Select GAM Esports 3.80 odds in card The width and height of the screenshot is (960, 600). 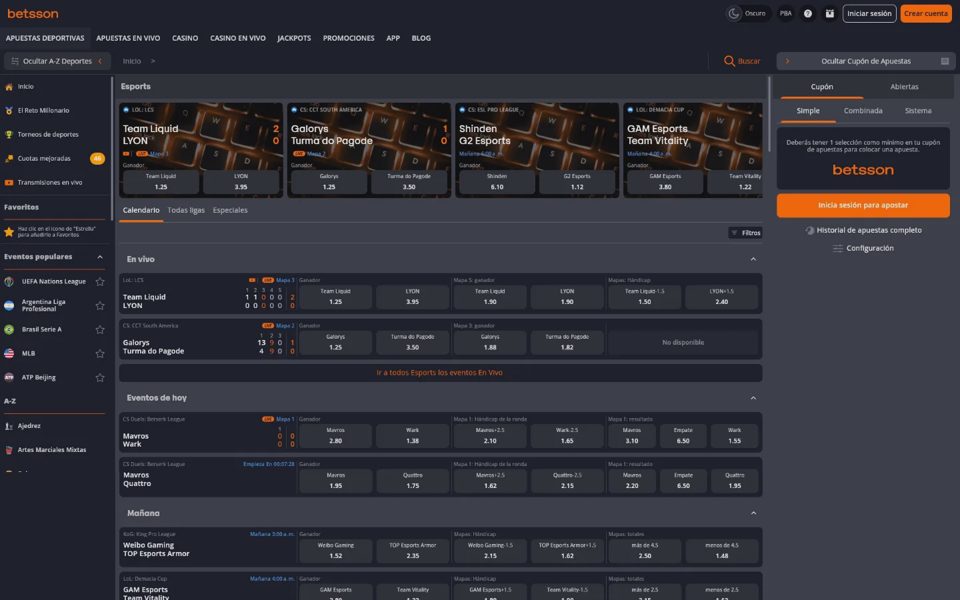(665, 182)
